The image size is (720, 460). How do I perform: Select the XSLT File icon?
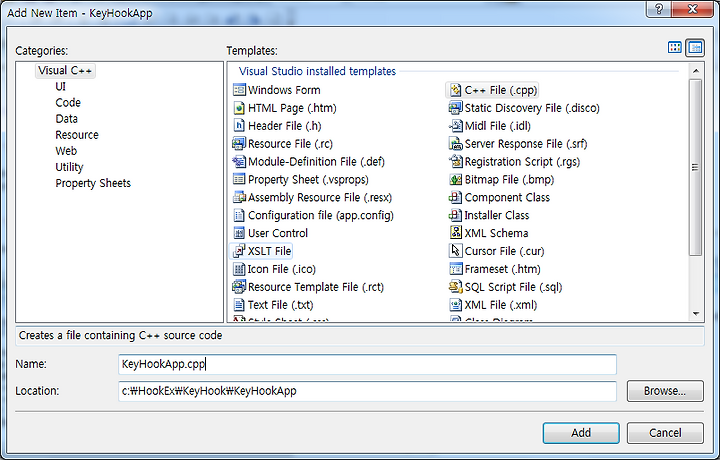[x=239, y=251]
